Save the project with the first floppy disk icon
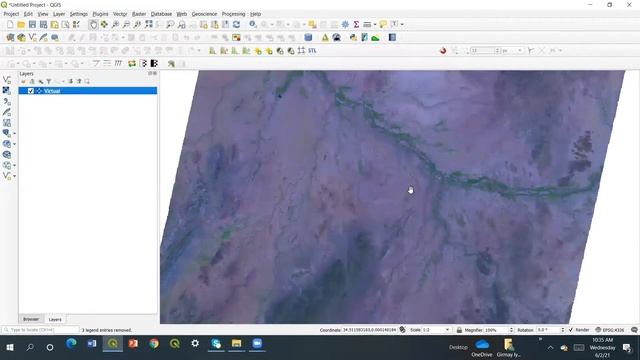This screenshot has width=640, height=360. coord(32,24)
